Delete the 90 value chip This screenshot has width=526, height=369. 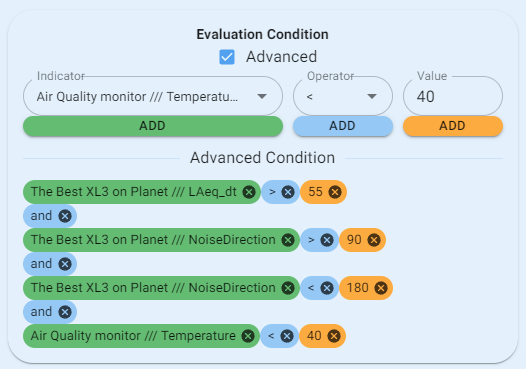(374, 240)
